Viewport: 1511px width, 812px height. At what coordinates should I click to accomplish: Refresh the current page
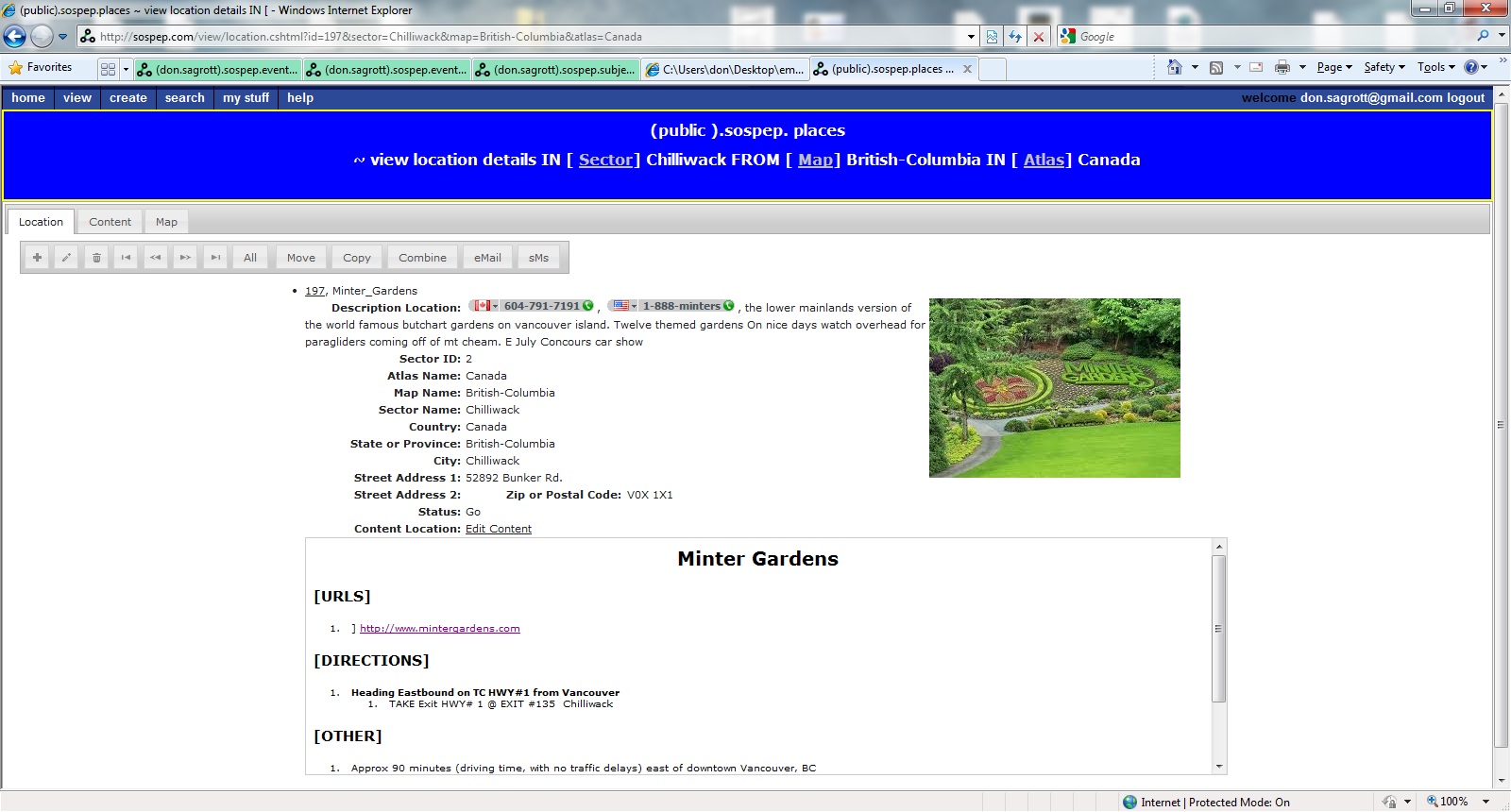pyautogui.click(x=1015, y=37)
